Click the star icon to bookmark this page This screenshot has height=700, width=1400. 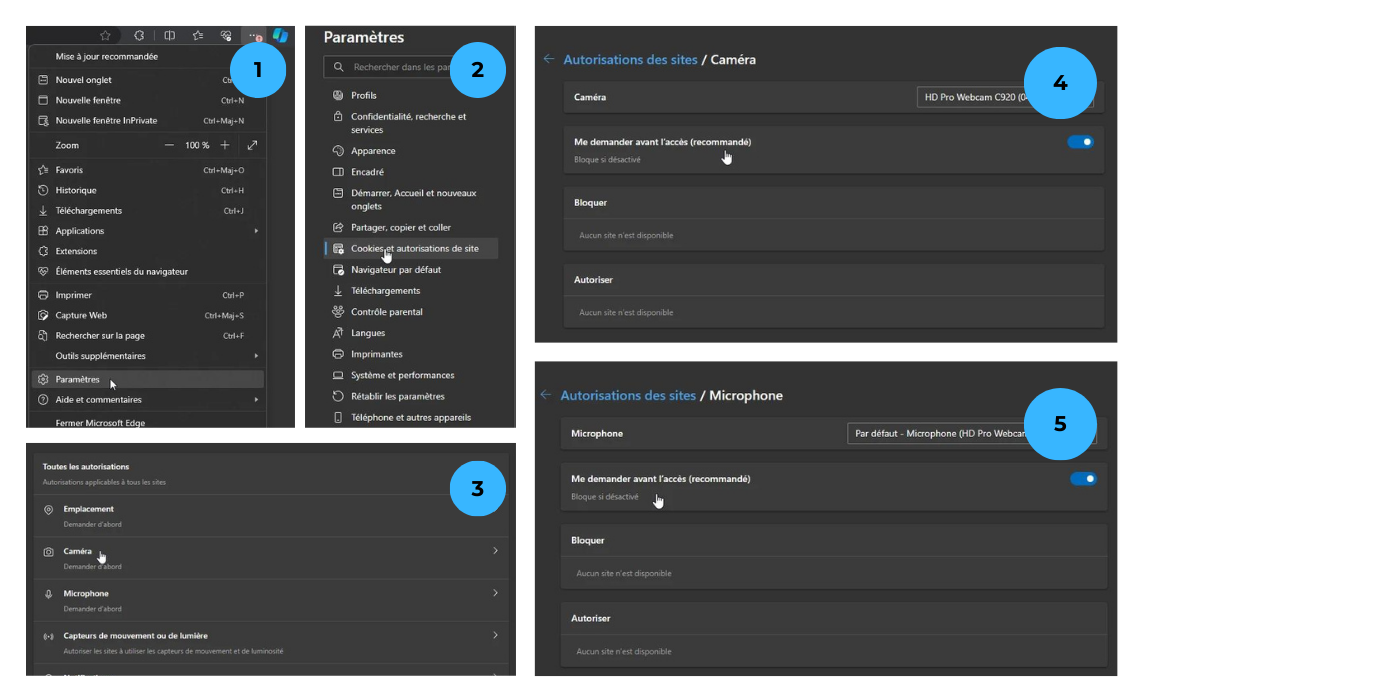point(105,35)
